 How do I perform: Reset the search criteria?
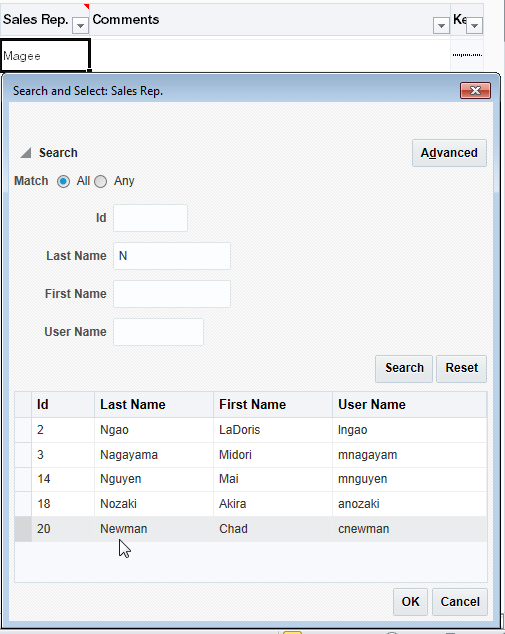[x=461, y=368]
